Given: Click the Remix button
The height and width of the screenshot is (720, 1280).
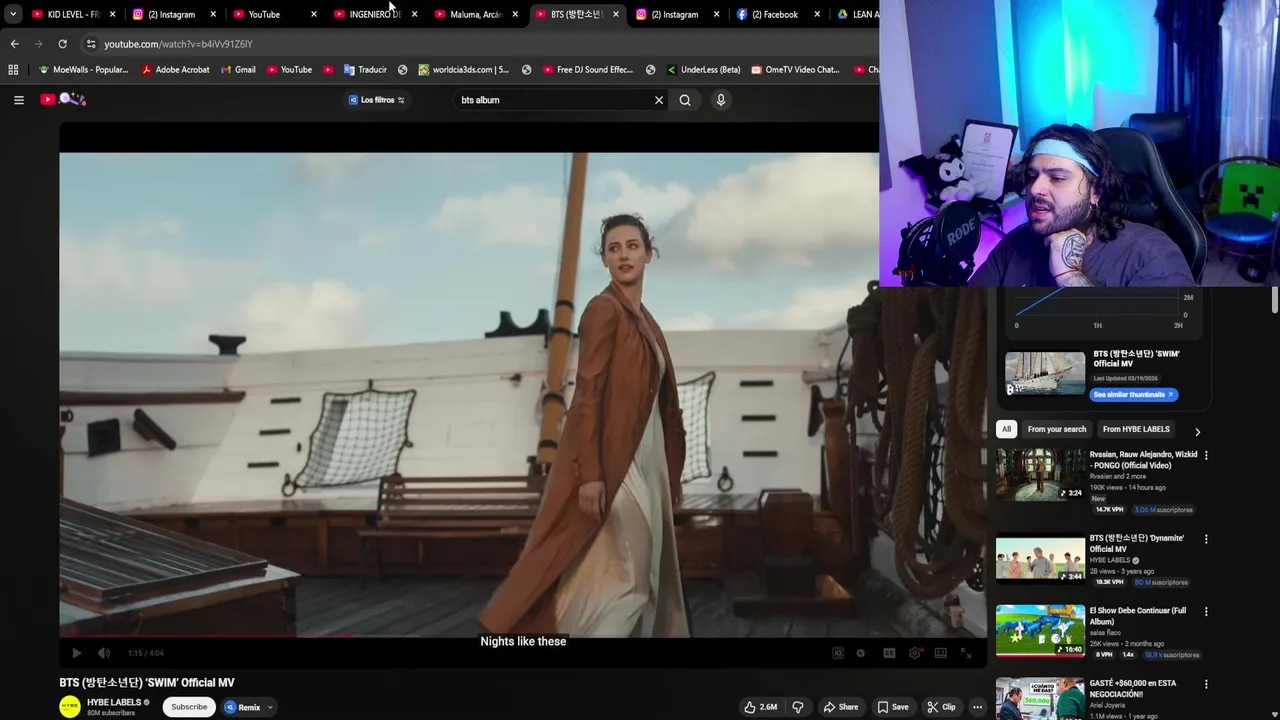Looking at the screenshot, I should pyautogui.click(x=242, y=707).
